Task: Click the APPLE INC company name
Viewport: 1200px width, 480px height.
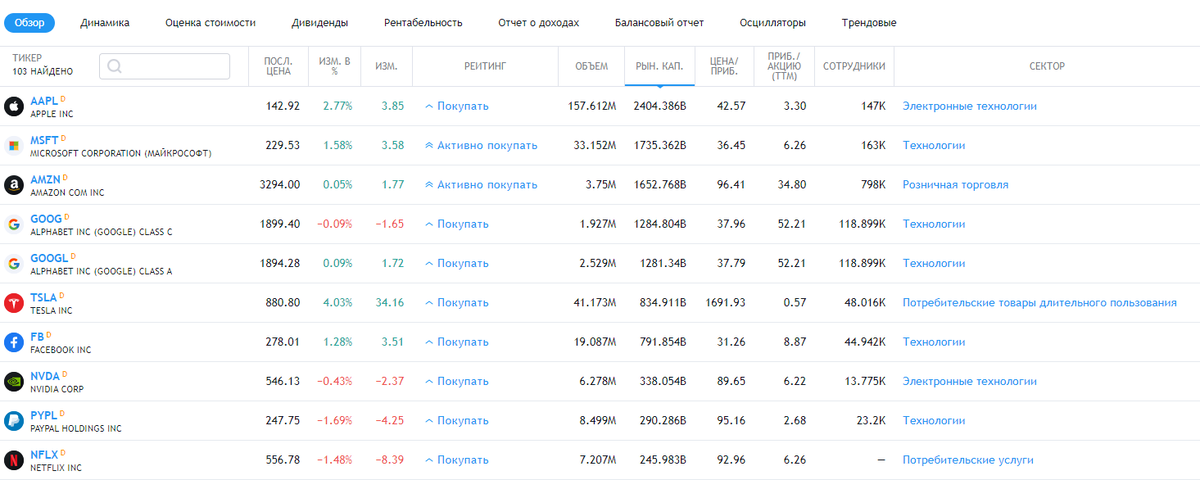Action: pos(52,114)
